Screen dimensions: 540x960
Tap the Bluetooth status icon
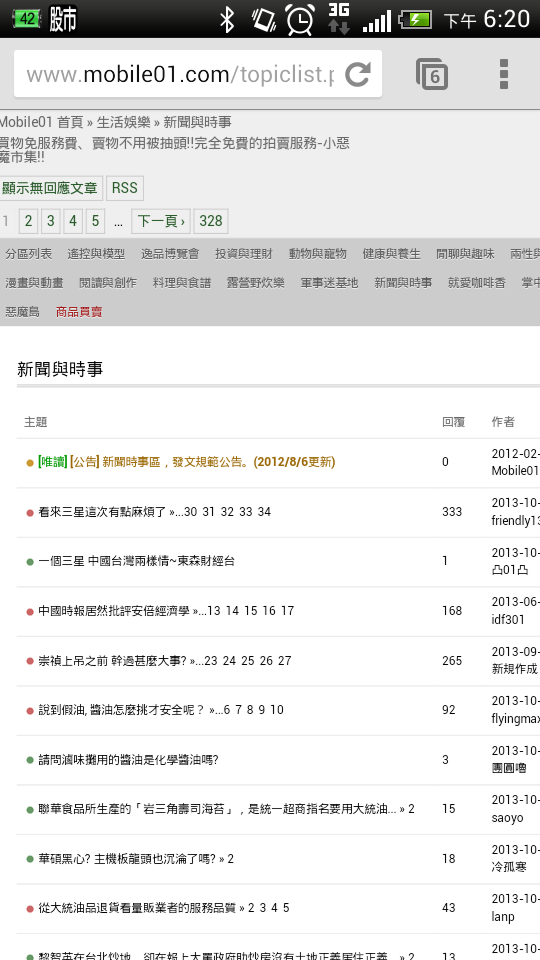tap(228, 20)
